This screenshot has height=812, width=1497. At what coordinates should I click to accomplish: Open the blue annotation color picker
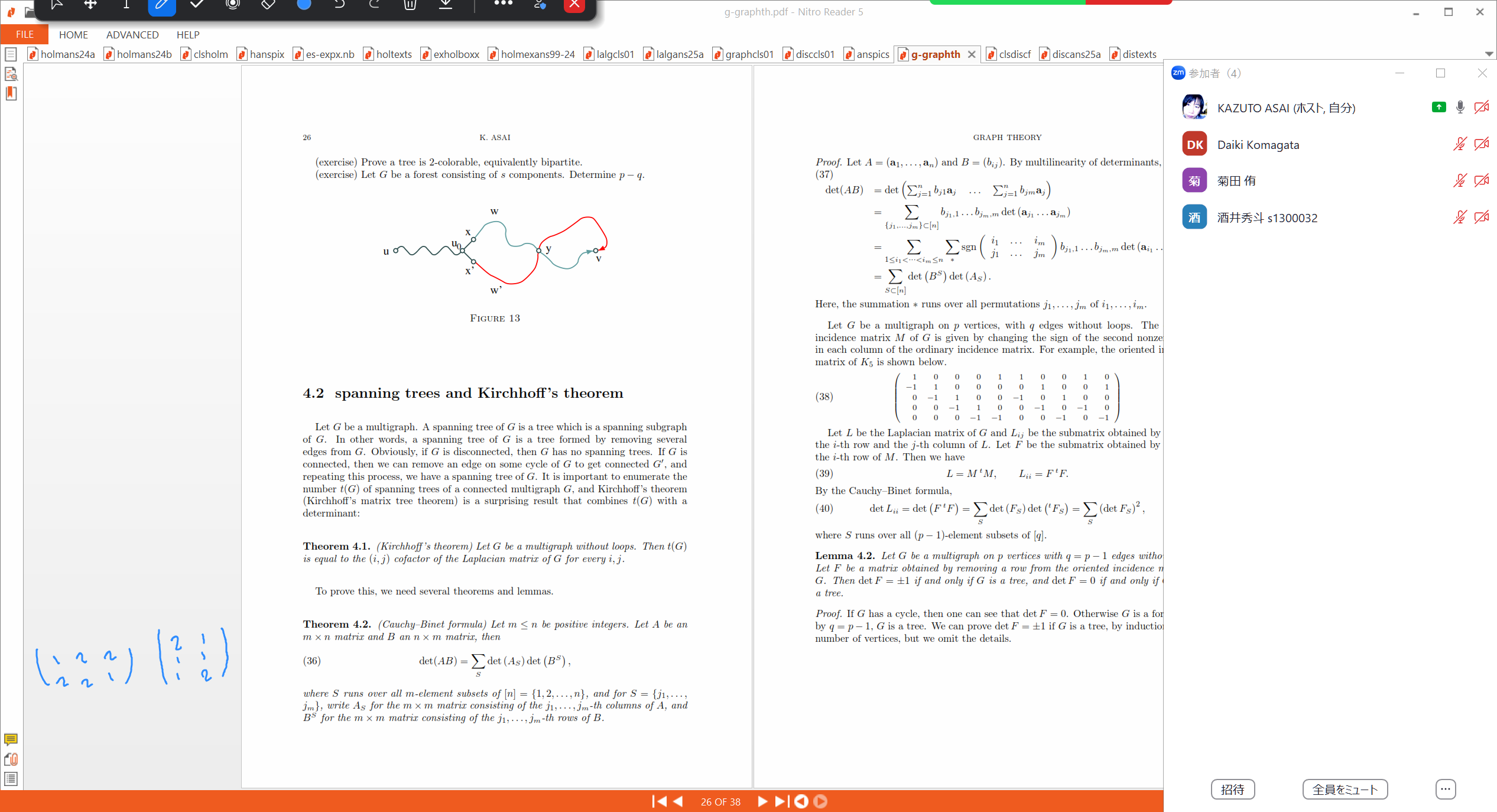point(304,5)
